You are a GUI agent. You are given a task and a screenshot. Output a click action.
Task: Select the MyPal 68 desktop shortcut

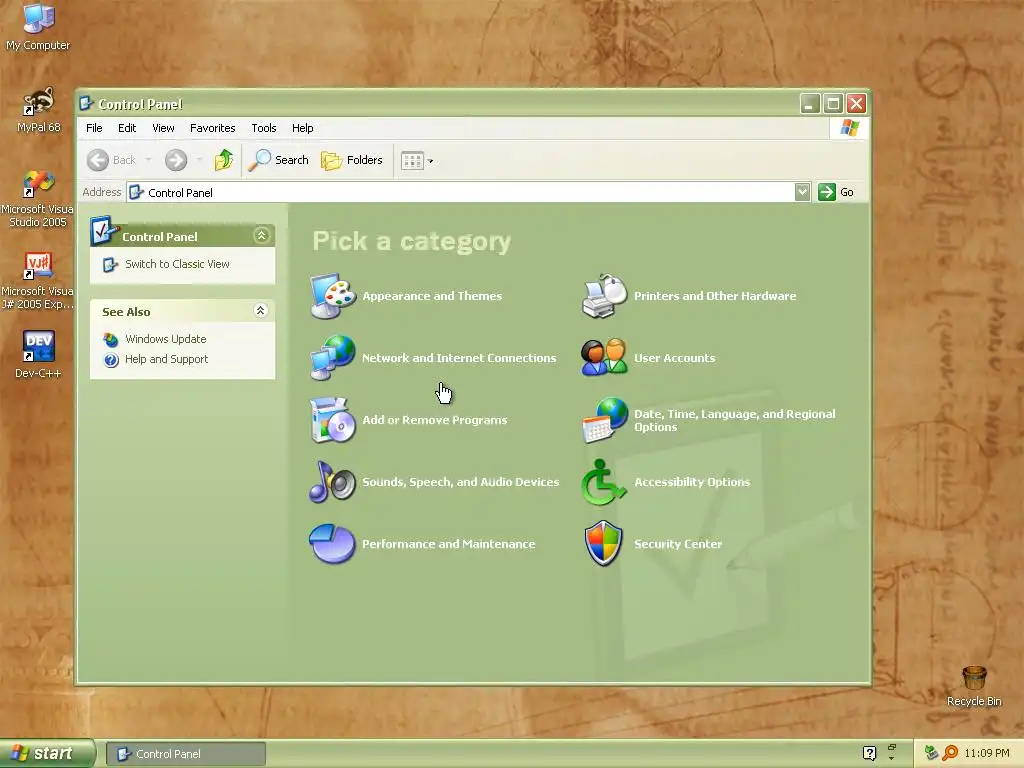point(38,110)
